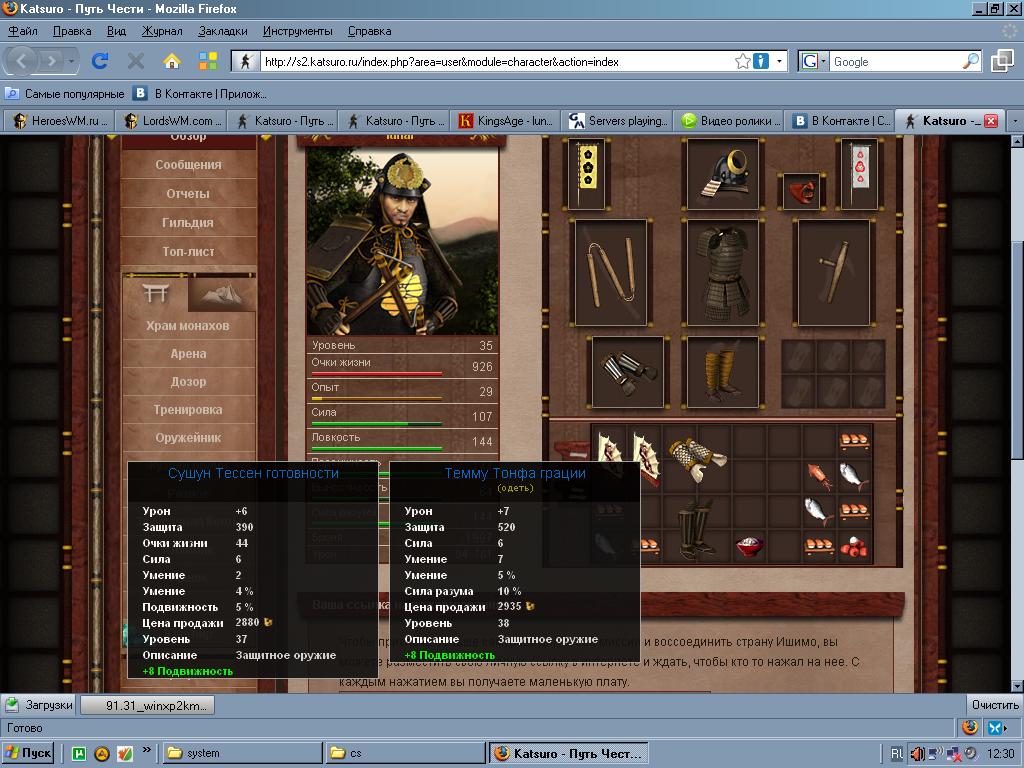Open the system folder taskbar button

point(242,753)
